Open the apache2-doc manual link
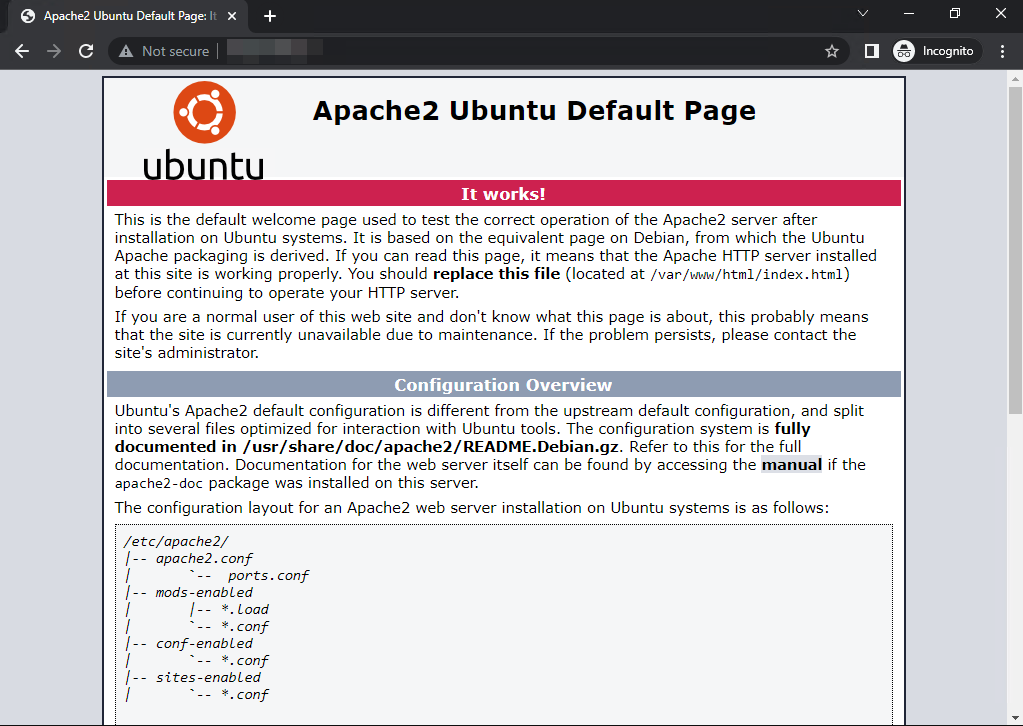The height and width of the screenshot is (726, 1023). pos(791,464)
